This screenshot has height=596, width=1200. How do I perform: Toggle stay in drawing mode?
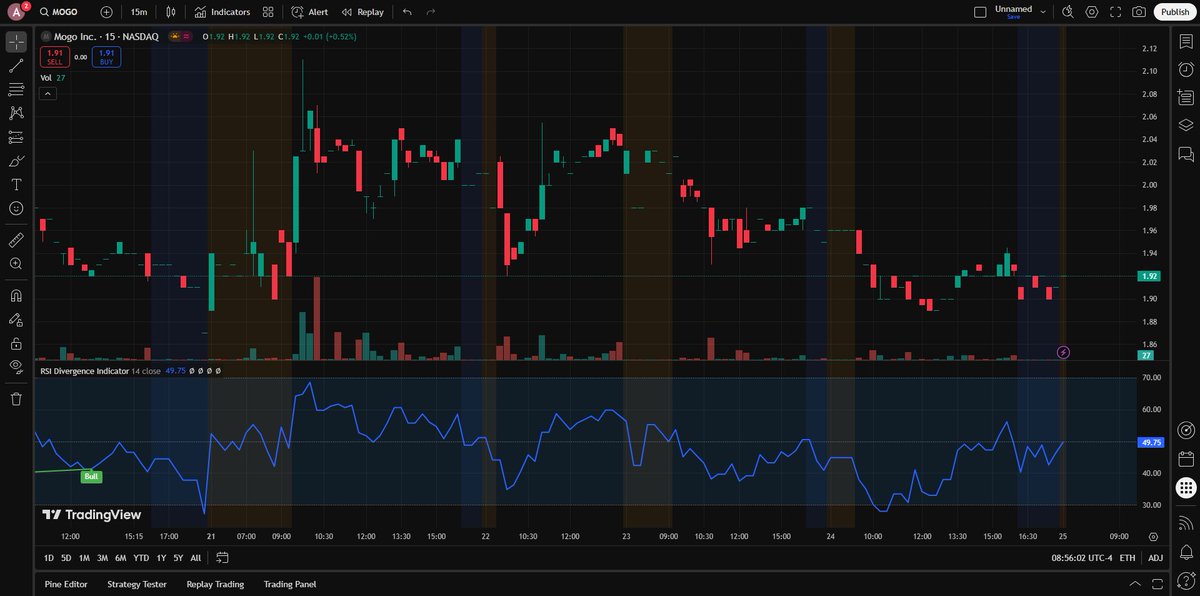[16, 320]
